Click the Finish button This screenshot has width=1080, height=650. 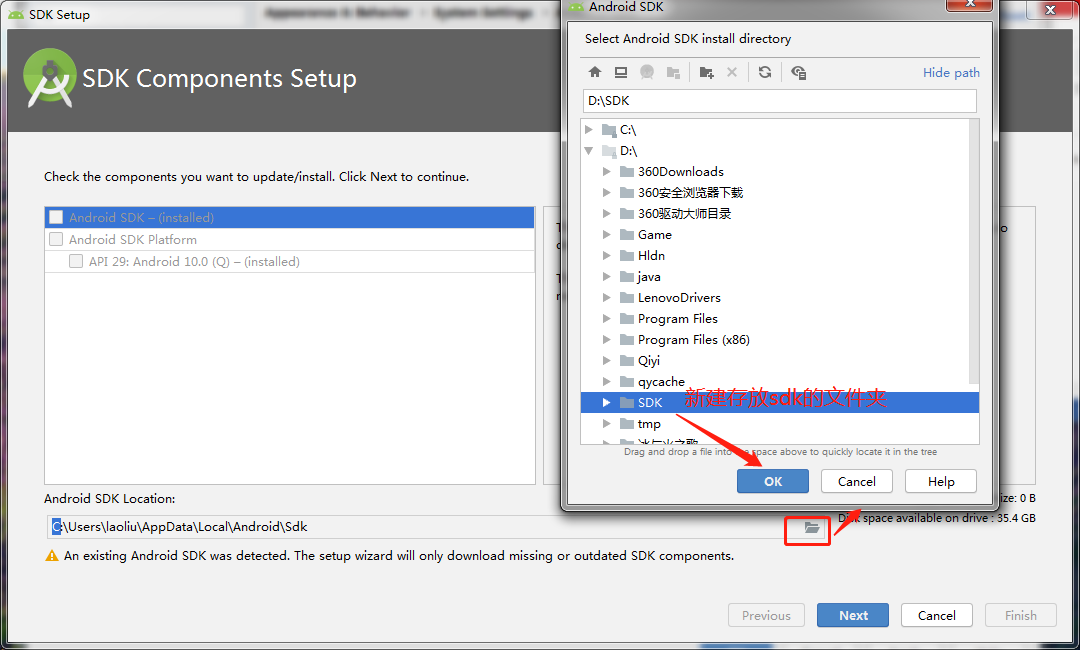coord(1021,616)
